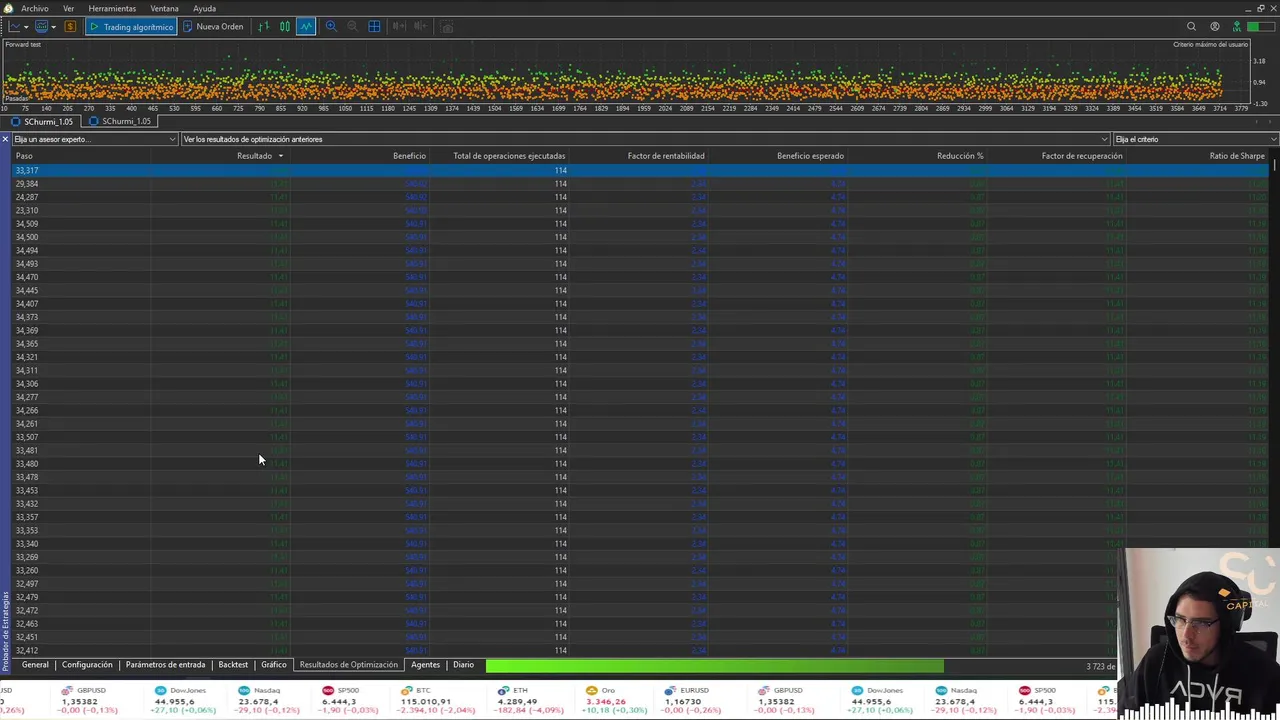Close the tester panel with X icon
The image size is (1280, 720).
tap(5, 139)
